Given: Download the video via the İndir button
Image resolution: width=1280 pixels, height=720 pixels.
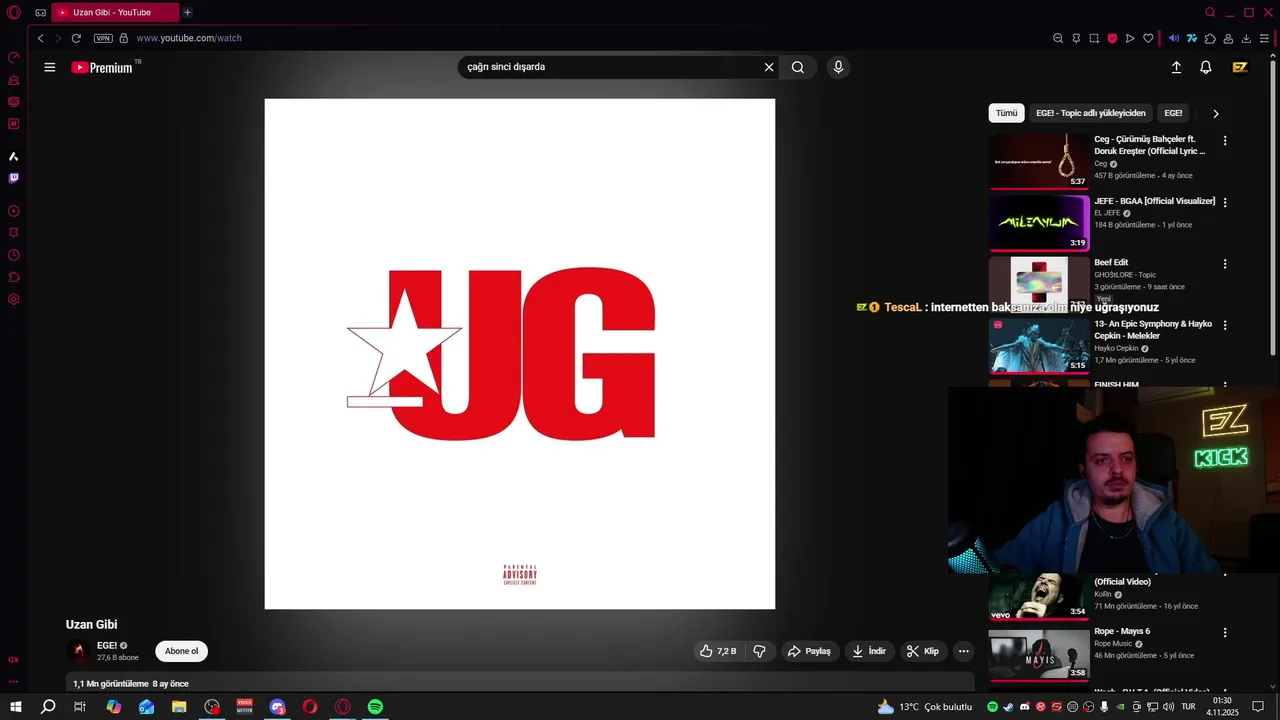Looking at the screenshot, I should [x=869, y=651].
